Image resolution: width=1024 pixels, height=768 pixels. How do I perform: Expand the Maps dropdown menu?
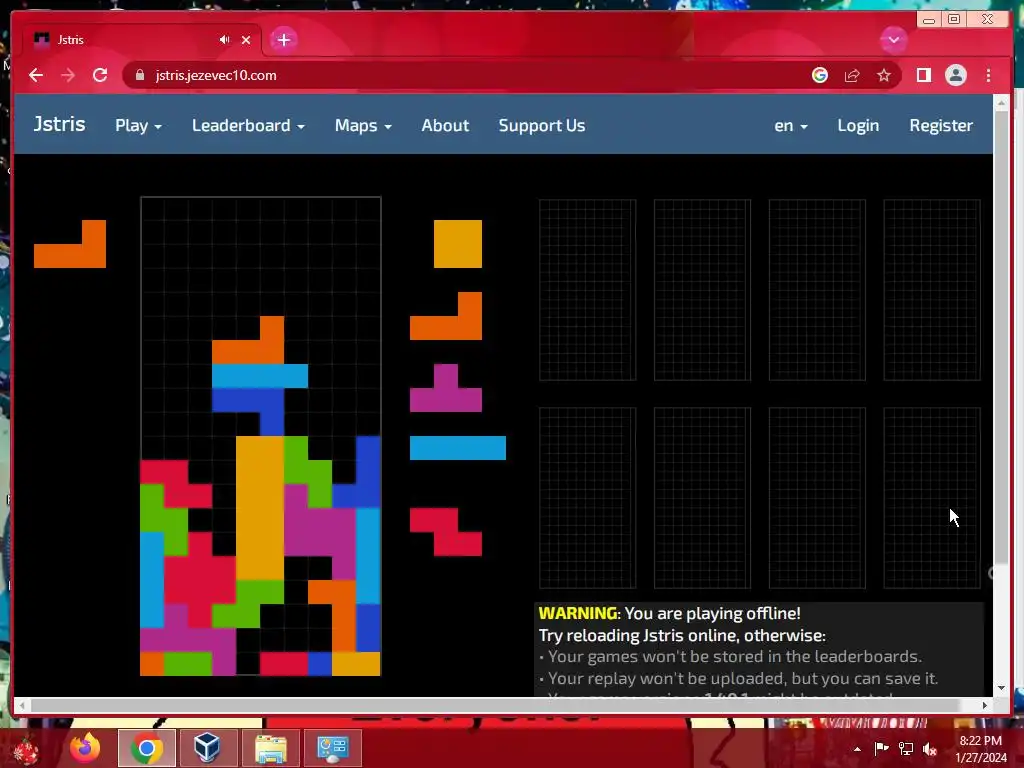[x=363, y=125]
